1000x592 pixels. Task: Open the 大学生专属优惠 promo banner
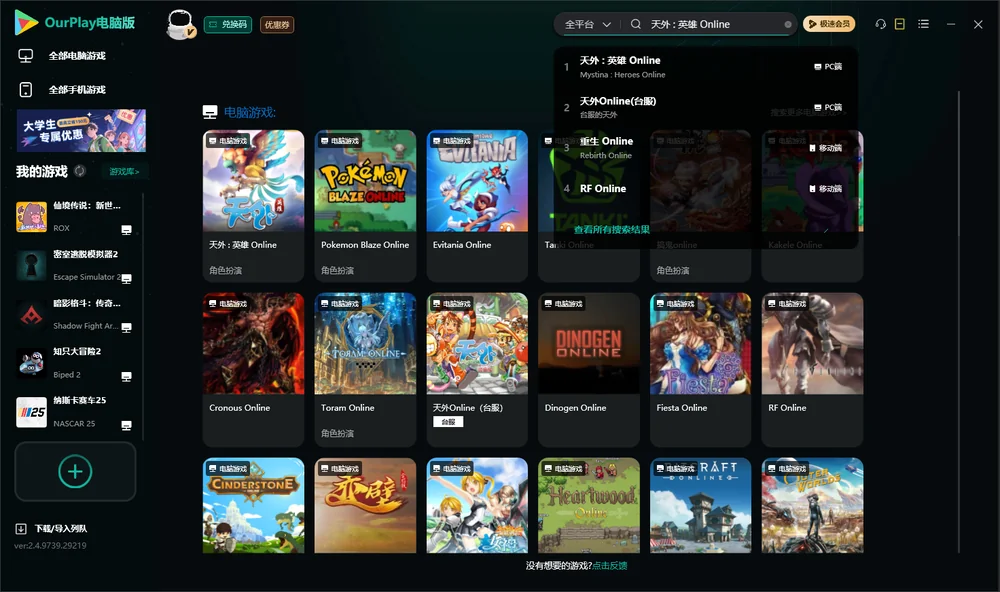click(81, 130)
